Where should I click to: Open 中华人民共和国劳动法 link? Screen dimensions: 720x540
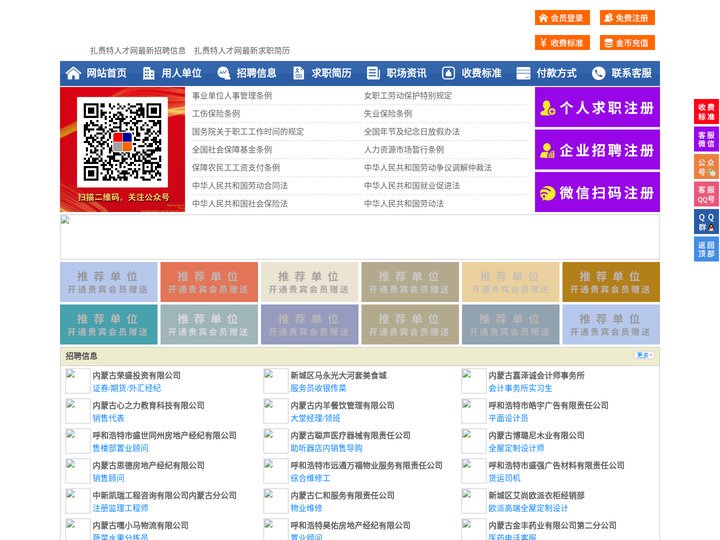pos(404,203)
